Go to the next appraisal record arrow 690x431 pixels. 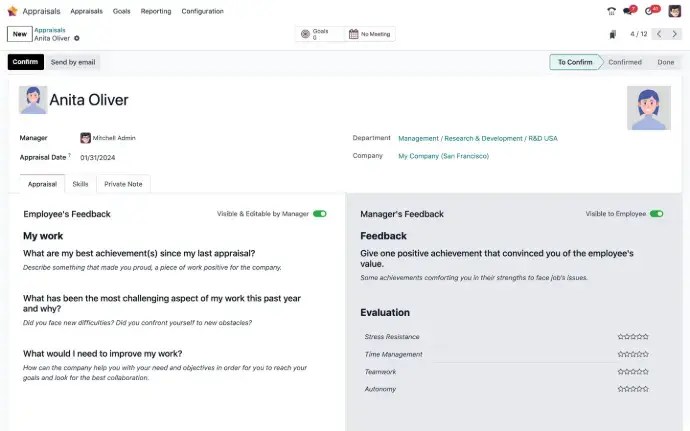point(675,34)
